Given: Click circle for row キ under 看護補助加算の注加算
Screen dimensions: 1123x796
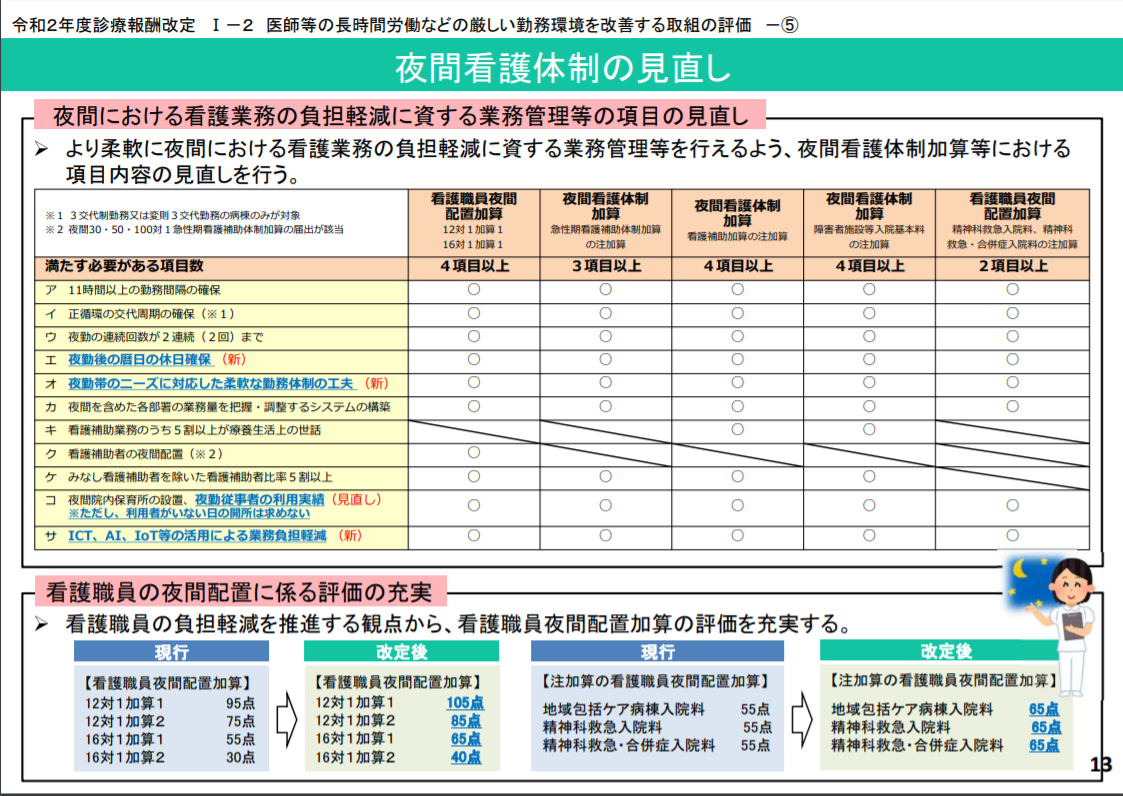Looking at the screenshot, I should tap(737, 429).
